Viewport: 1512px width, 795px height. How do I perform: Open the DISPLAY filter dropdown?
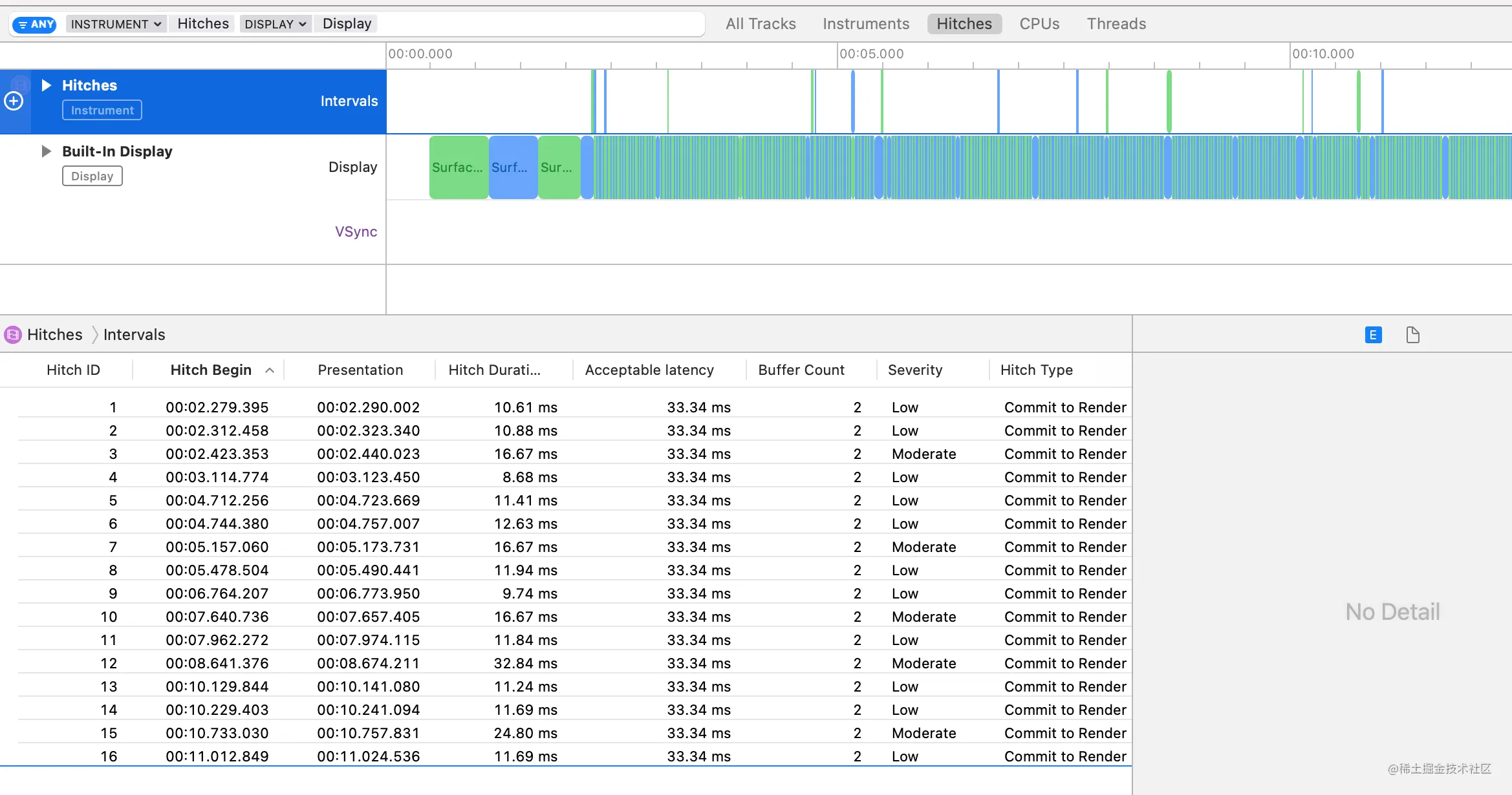click(x=275, y=25)
